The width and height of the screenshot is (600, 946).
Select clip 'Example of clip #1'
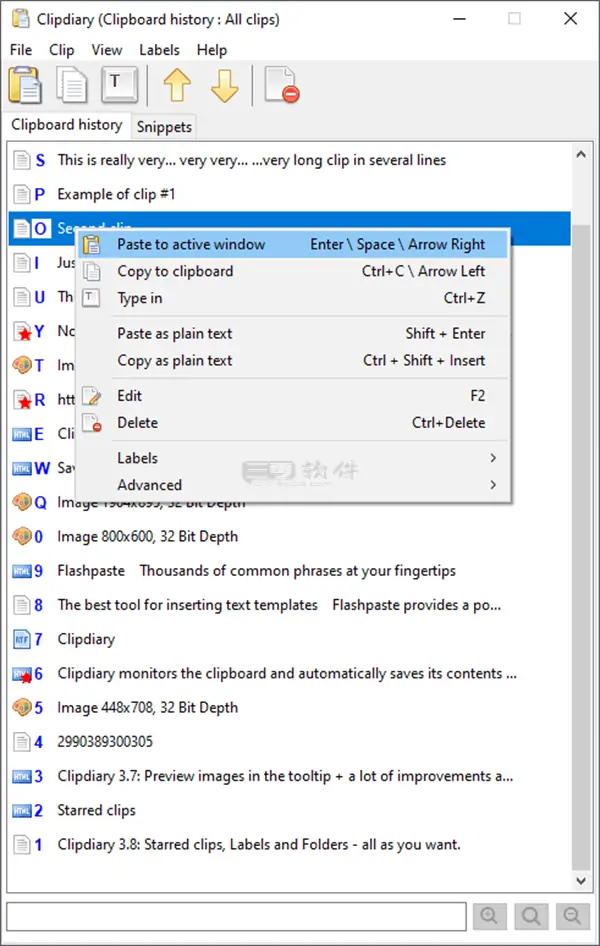(289, 194)
